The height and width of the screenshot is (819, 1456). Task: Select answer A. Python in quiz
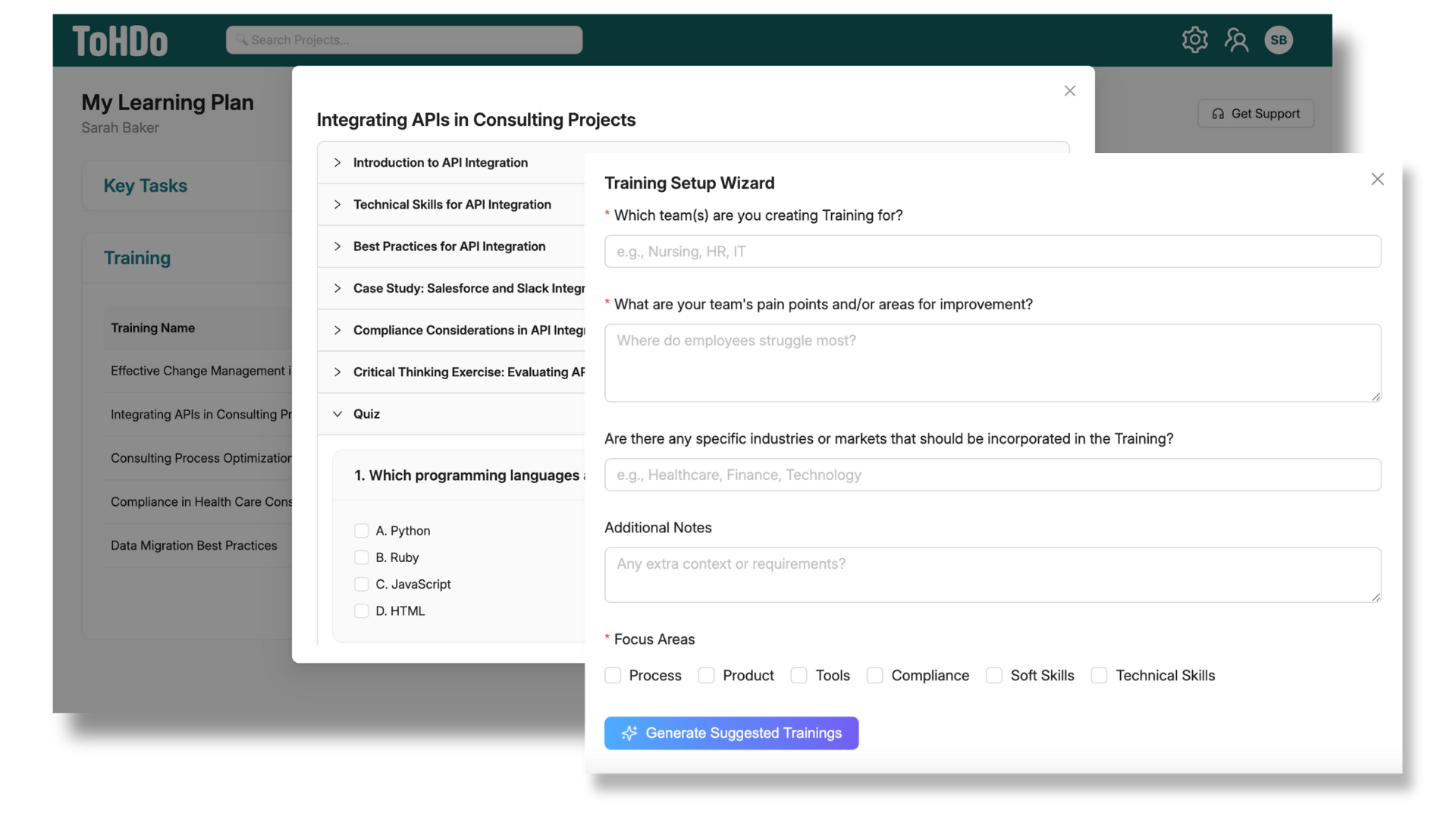coord(362,531)
